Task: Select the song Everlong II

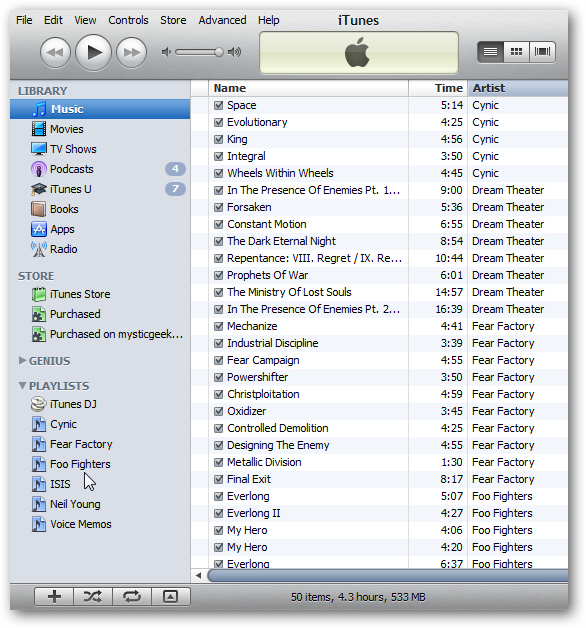Action: point(380,513)
